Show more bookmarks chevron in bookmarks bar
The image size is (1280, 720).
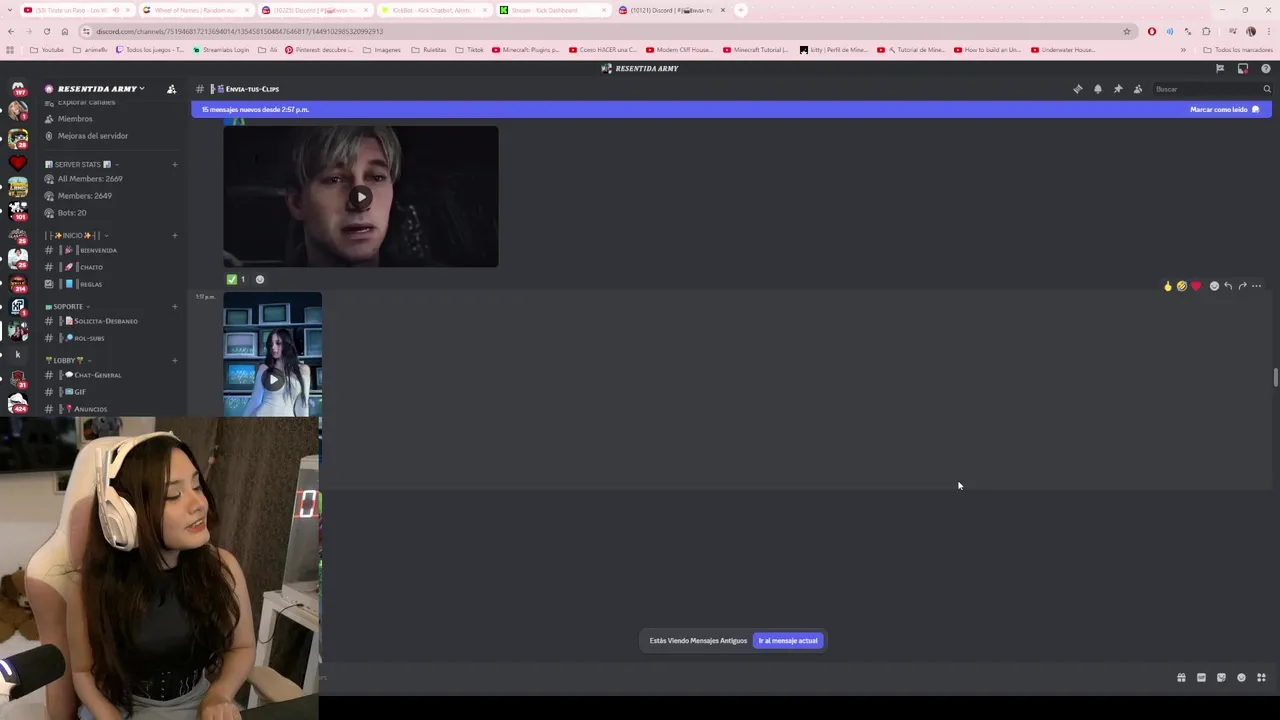[1183, 50]
